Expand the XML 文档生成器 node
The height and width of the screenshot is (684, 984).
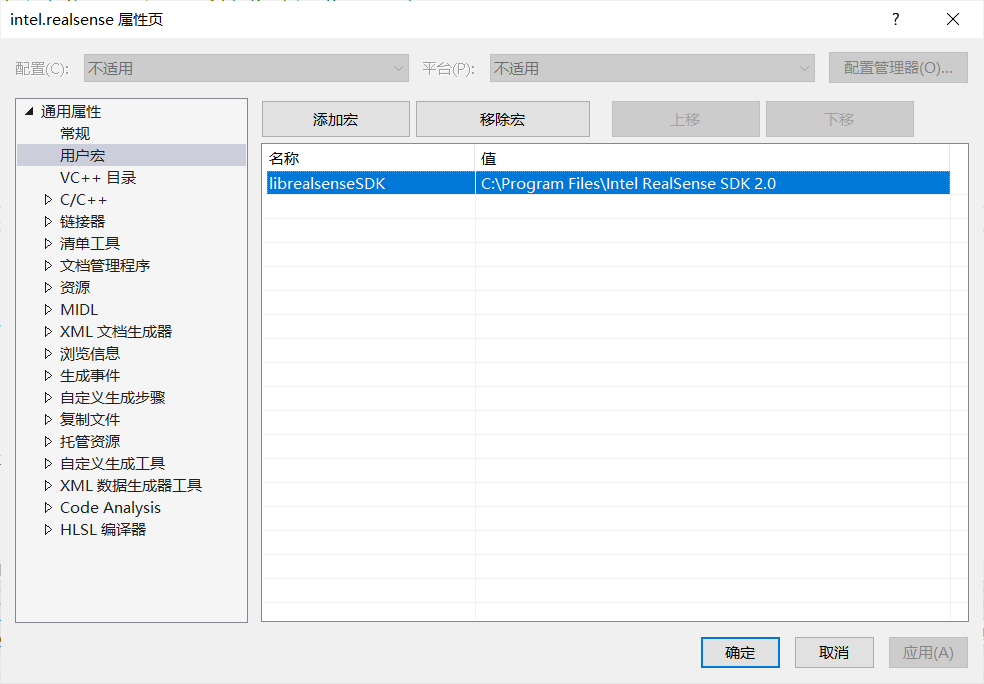(47, 331)
